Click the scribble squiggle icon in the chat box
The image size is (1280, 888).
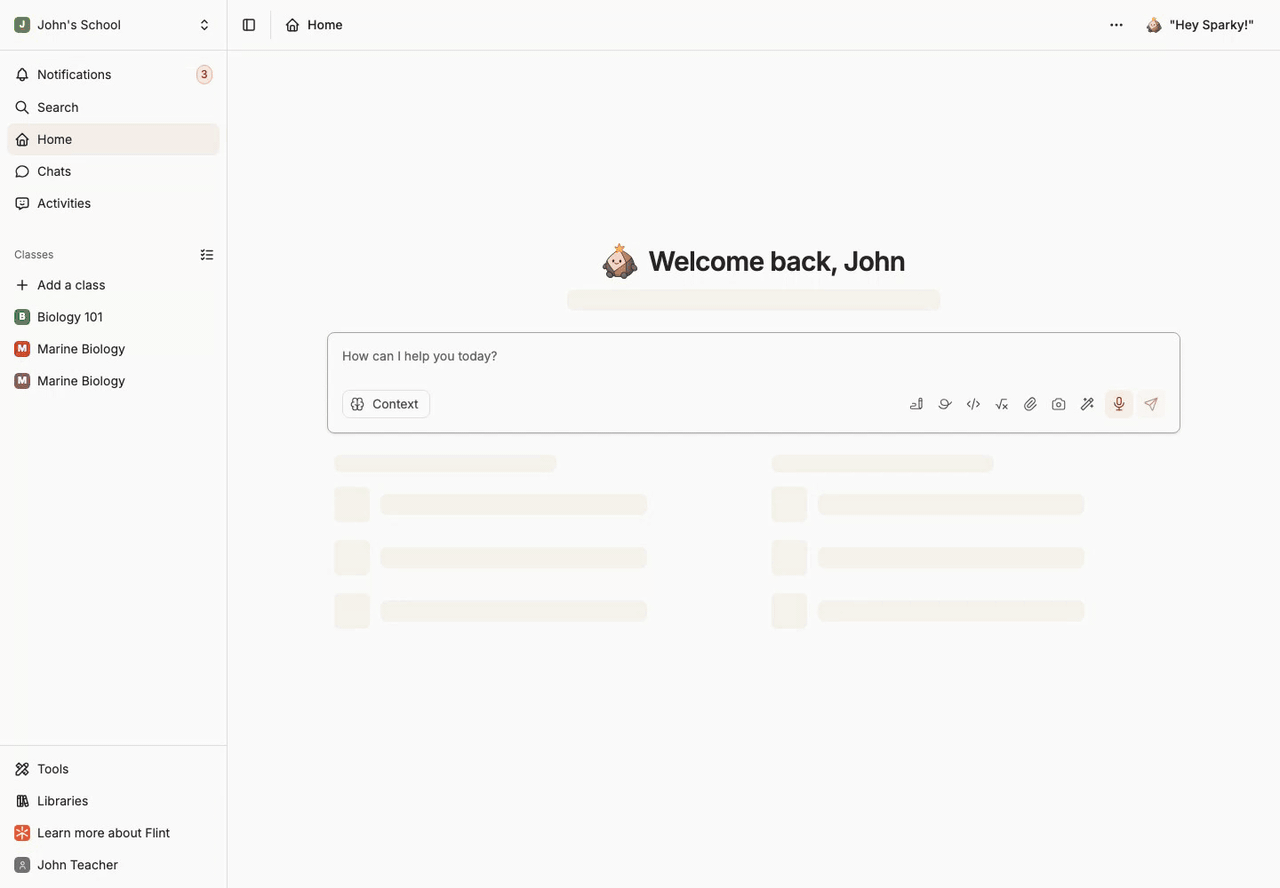pos(945,404)
